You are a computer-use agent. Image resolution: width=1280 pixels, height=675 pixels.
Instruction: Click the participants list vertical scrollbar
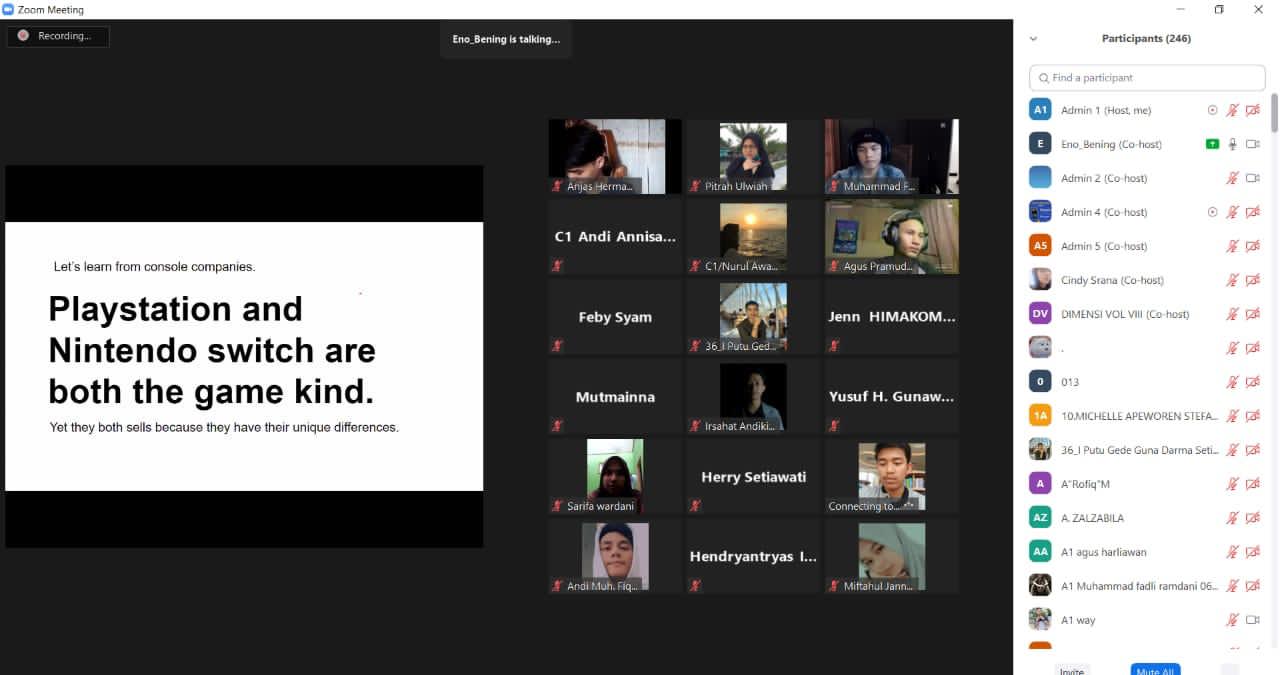point(1274,113)
